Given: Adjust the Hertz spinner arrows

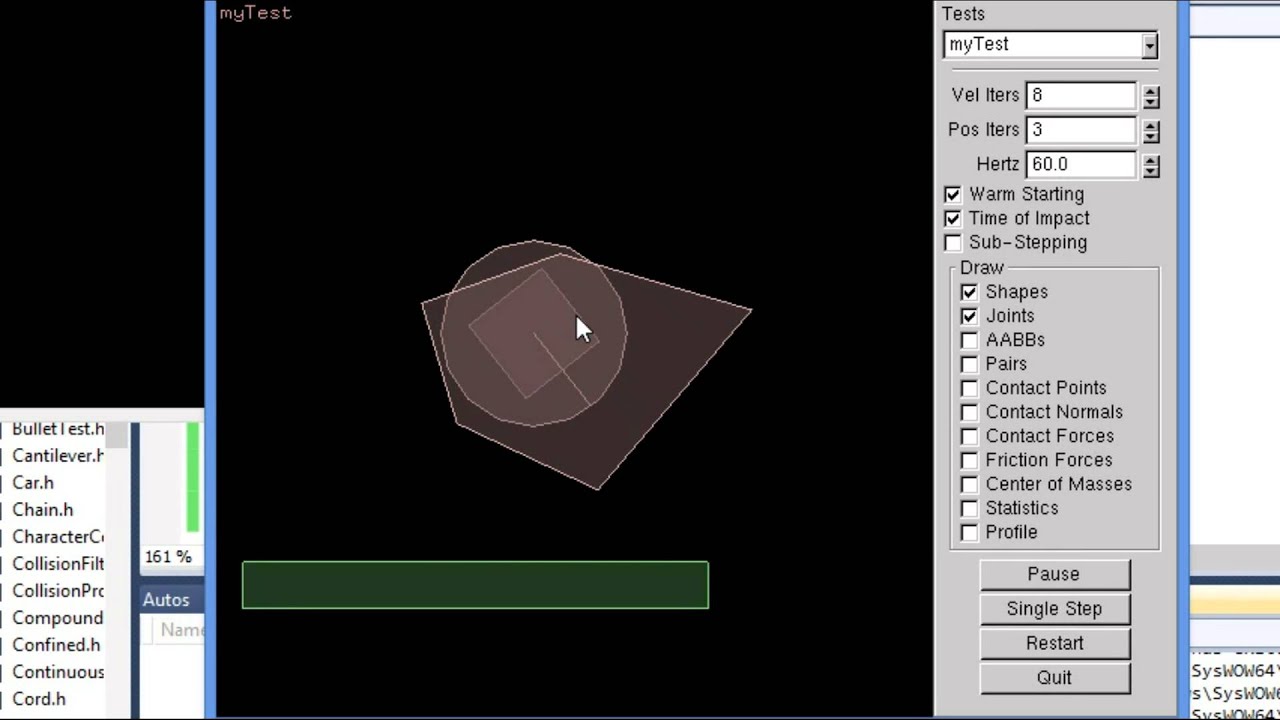Looking at the screenshot, I should coord(1151,165).
